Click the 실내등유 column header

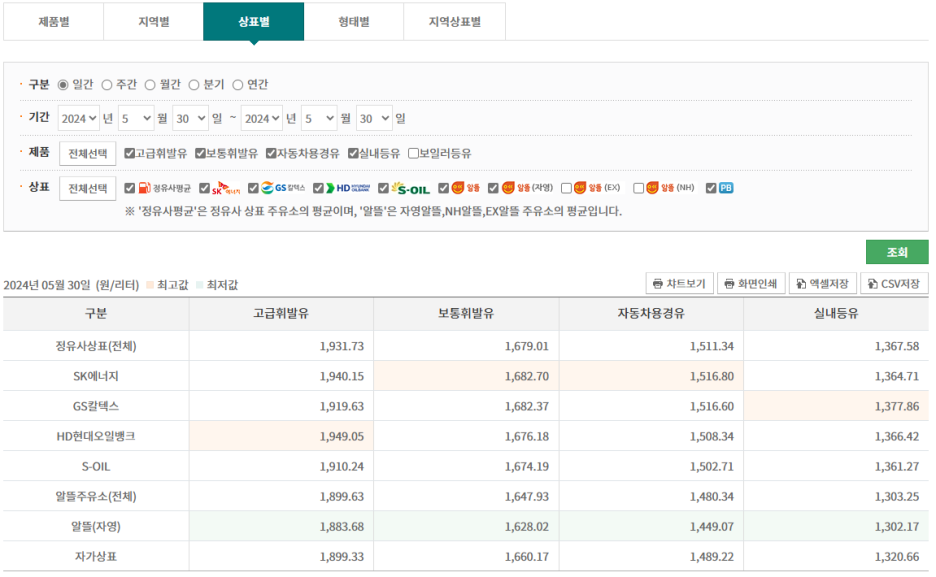836,314
